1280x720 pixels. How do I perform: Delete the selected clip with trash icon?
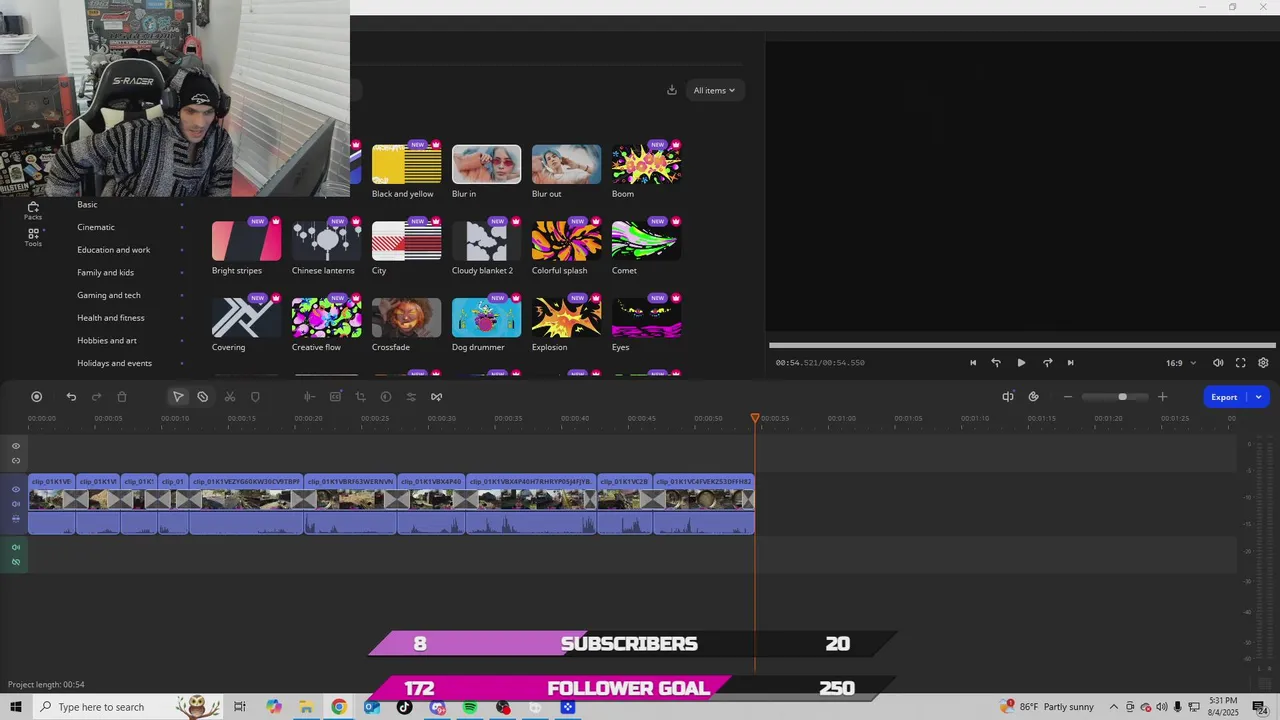tap(122, 397)
